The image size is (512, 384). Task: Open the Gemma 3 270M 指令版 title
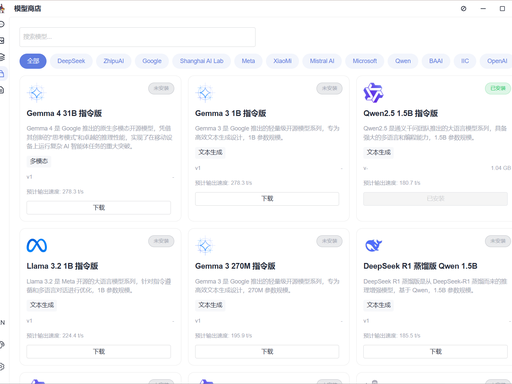(x=235, y=266)
